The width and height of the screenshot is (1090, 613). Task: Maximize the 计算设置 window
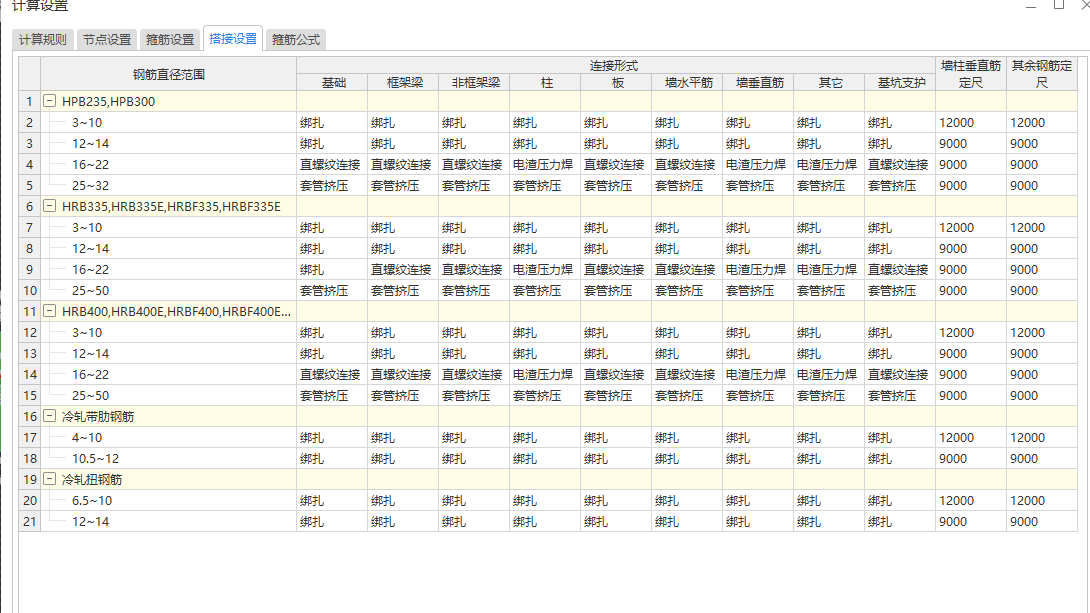[1059, 5]
